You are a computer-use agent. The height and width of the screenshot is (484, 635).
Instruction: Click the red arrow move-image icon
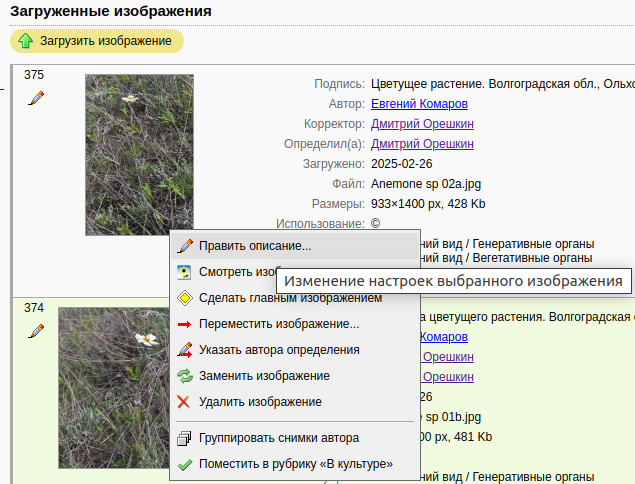coord(184,324)
